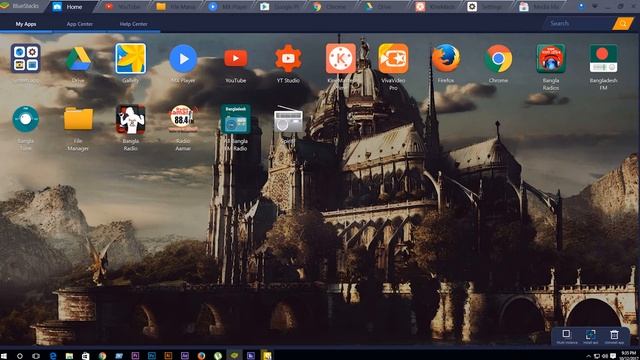Open Microsoft Edge from the taskbar

tap(53, 356)
